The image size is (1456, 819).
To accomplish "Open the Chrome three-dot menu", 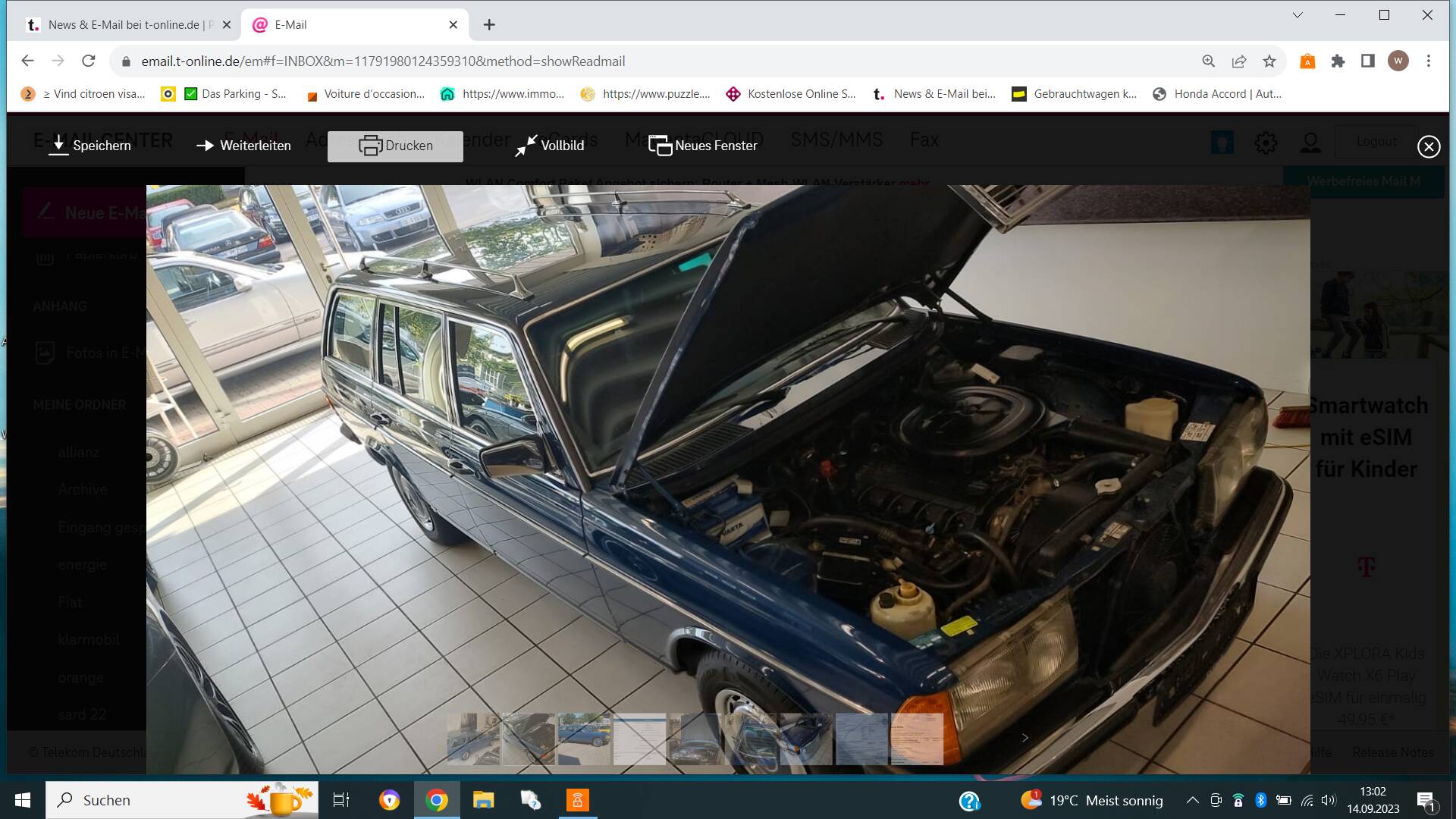I will tap(1429, 61).
